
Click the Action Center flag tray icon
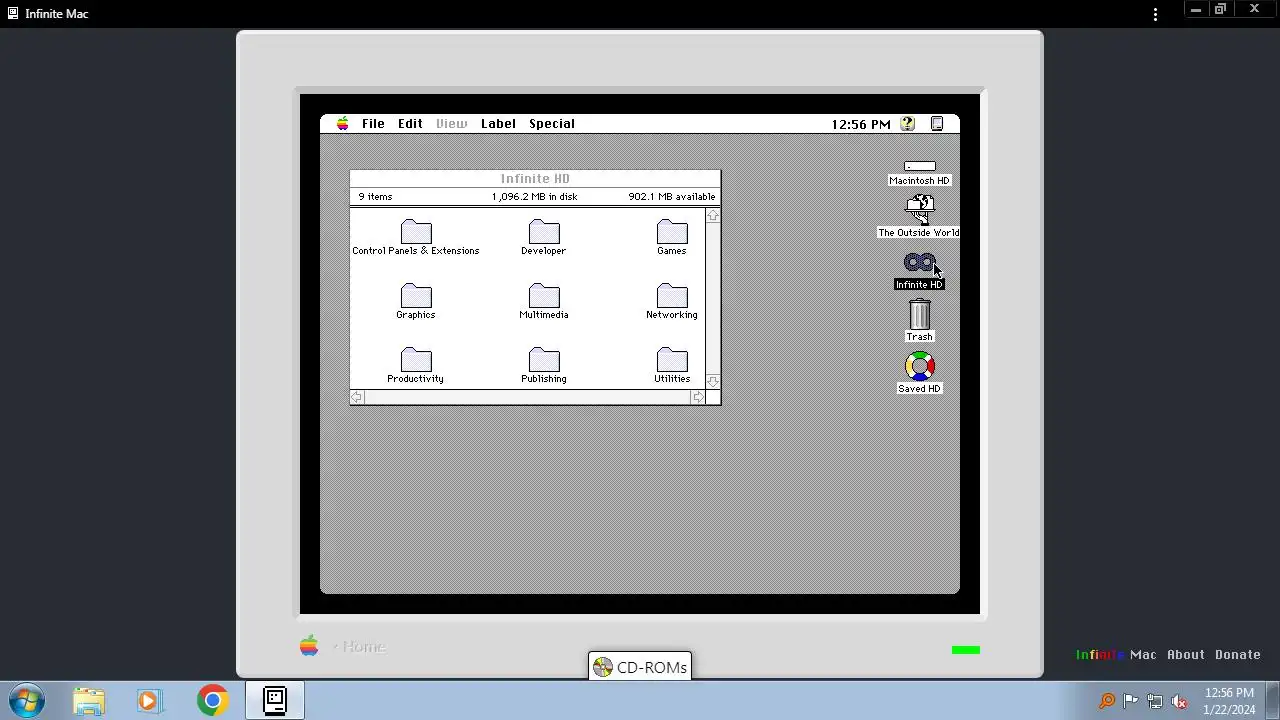[1131, 701]
